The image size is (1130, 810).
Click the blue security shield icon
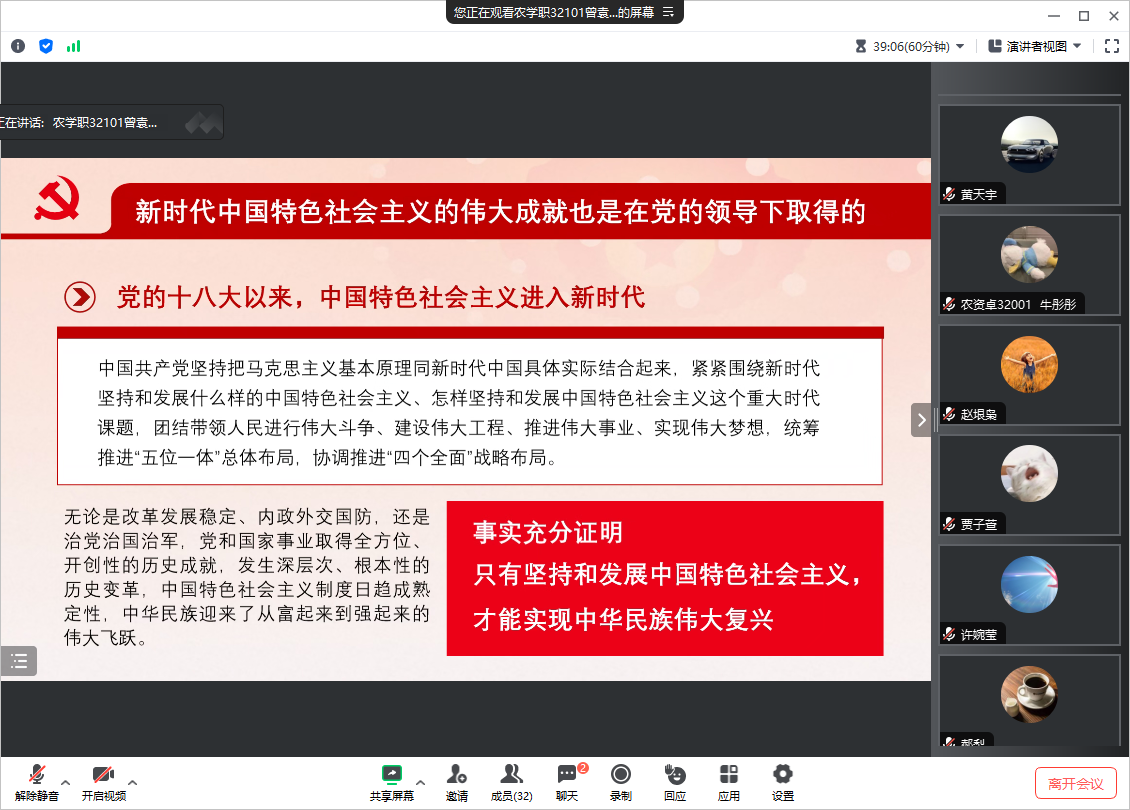pyautogui.click(x=46, y=46)
